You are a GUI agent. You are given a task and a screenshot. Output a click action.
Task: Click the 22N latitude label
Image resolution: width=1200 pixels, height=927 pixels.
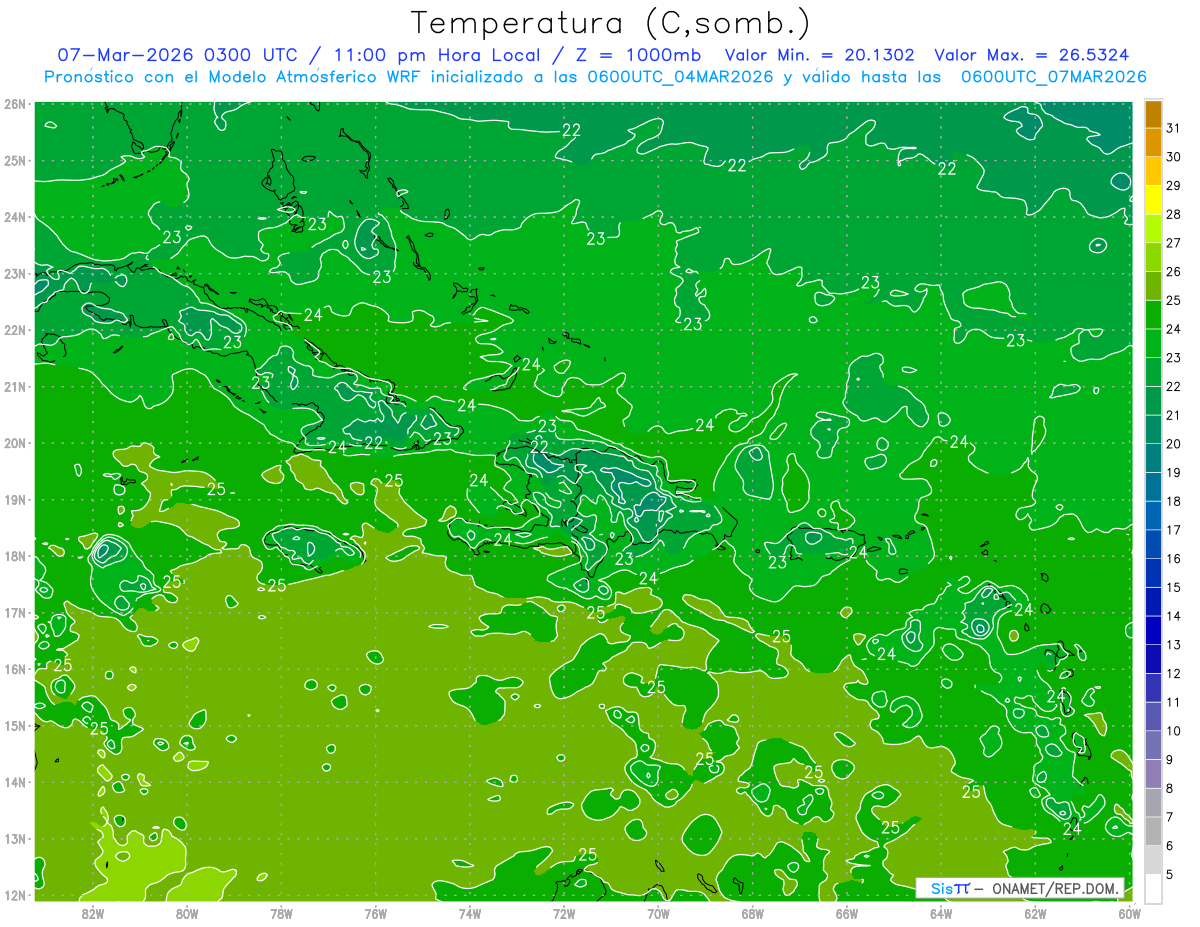(16, 330)
